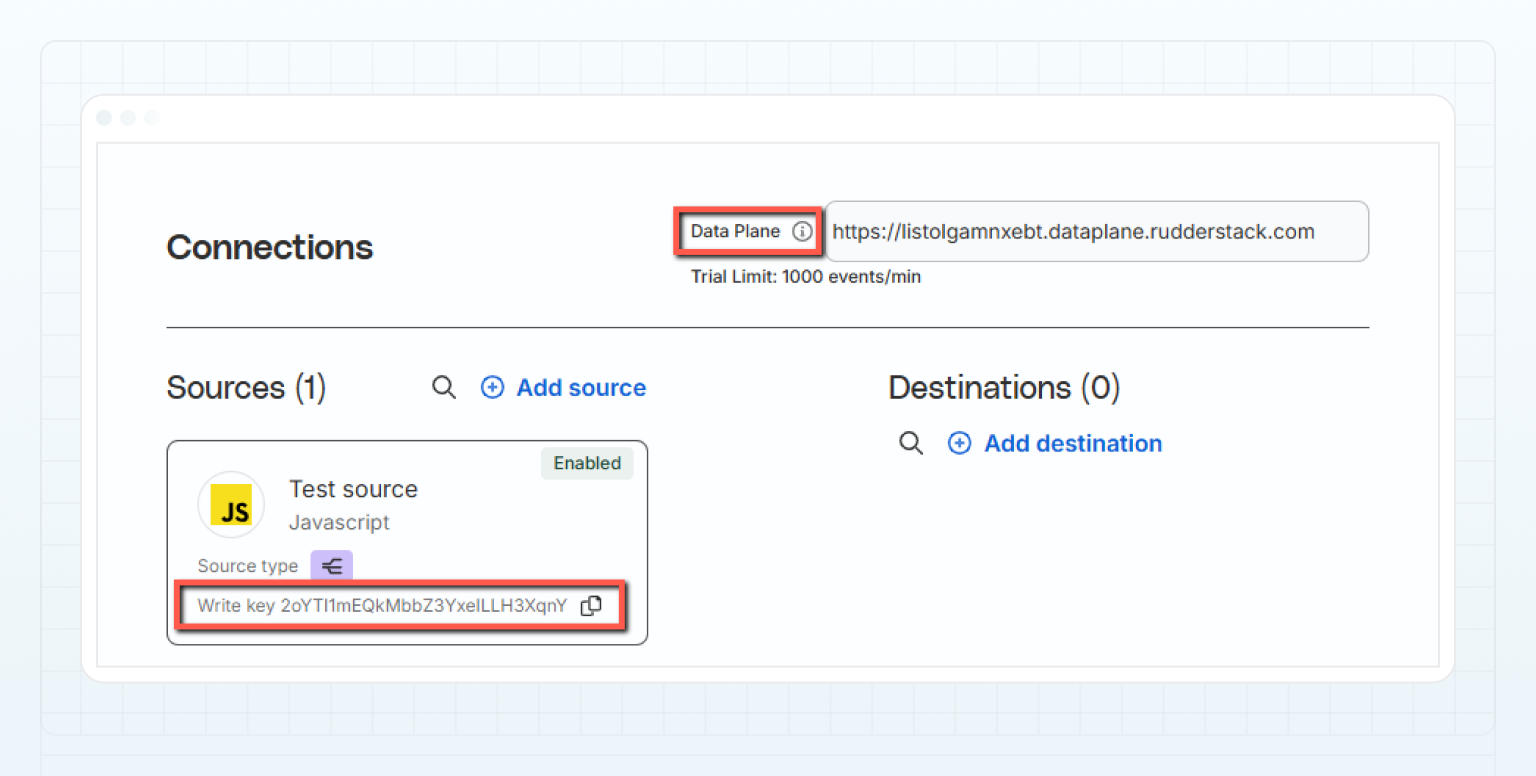This screenshot has height=776, width=1536.
Task: Click the Sources (1) heading
Action: point(246,388)
